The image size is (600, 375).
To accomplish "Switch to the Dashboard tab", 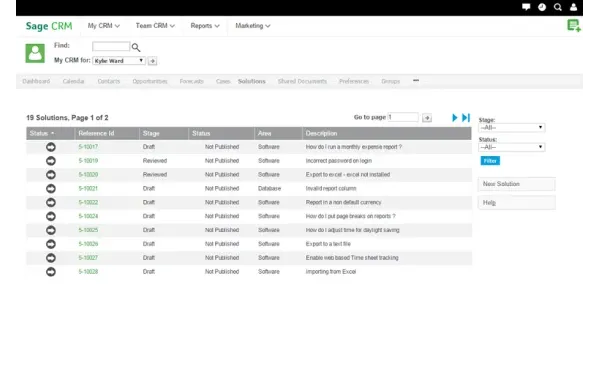I will coord(36,81).
